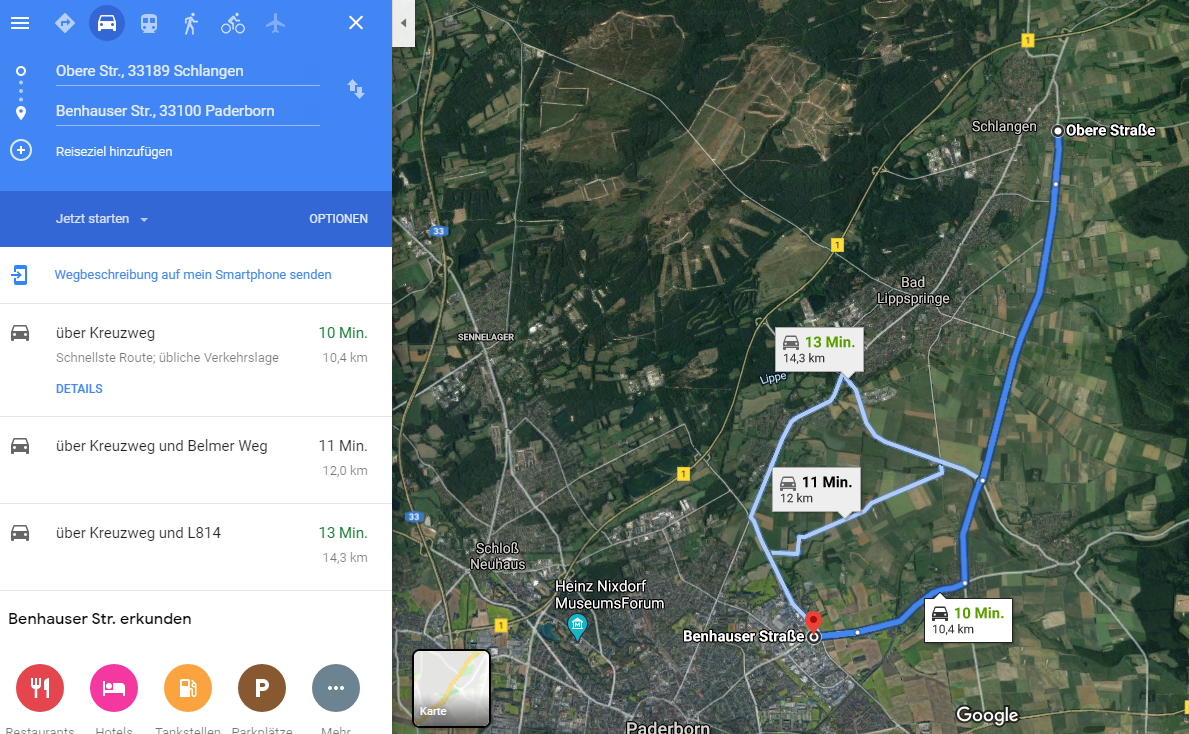Expand more categories with Mehr
The image size is (1189, 734).
point(336,688)
